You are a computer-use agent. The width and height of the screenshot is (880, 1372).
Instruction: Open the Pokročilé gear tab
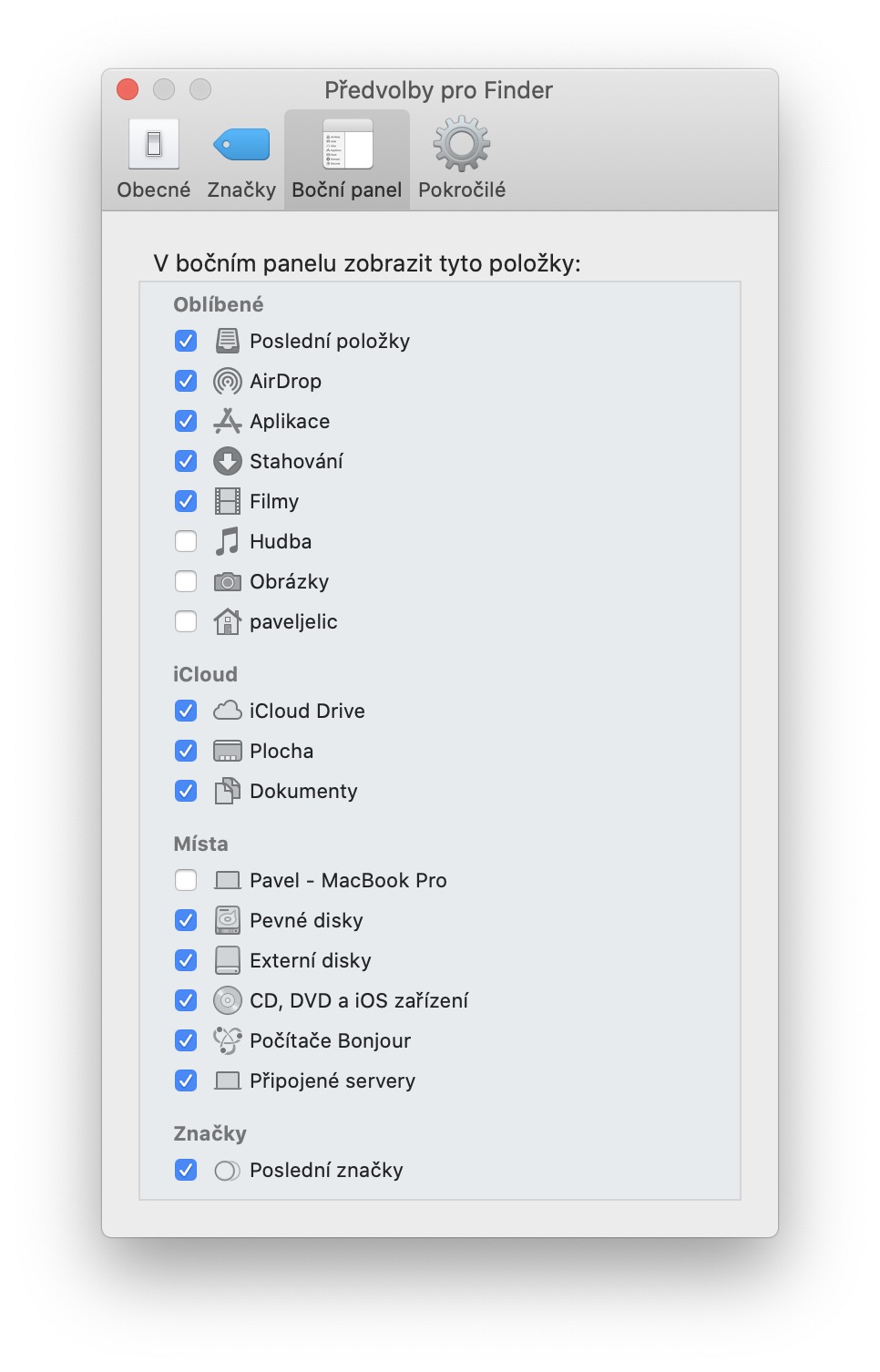point(461,159)
